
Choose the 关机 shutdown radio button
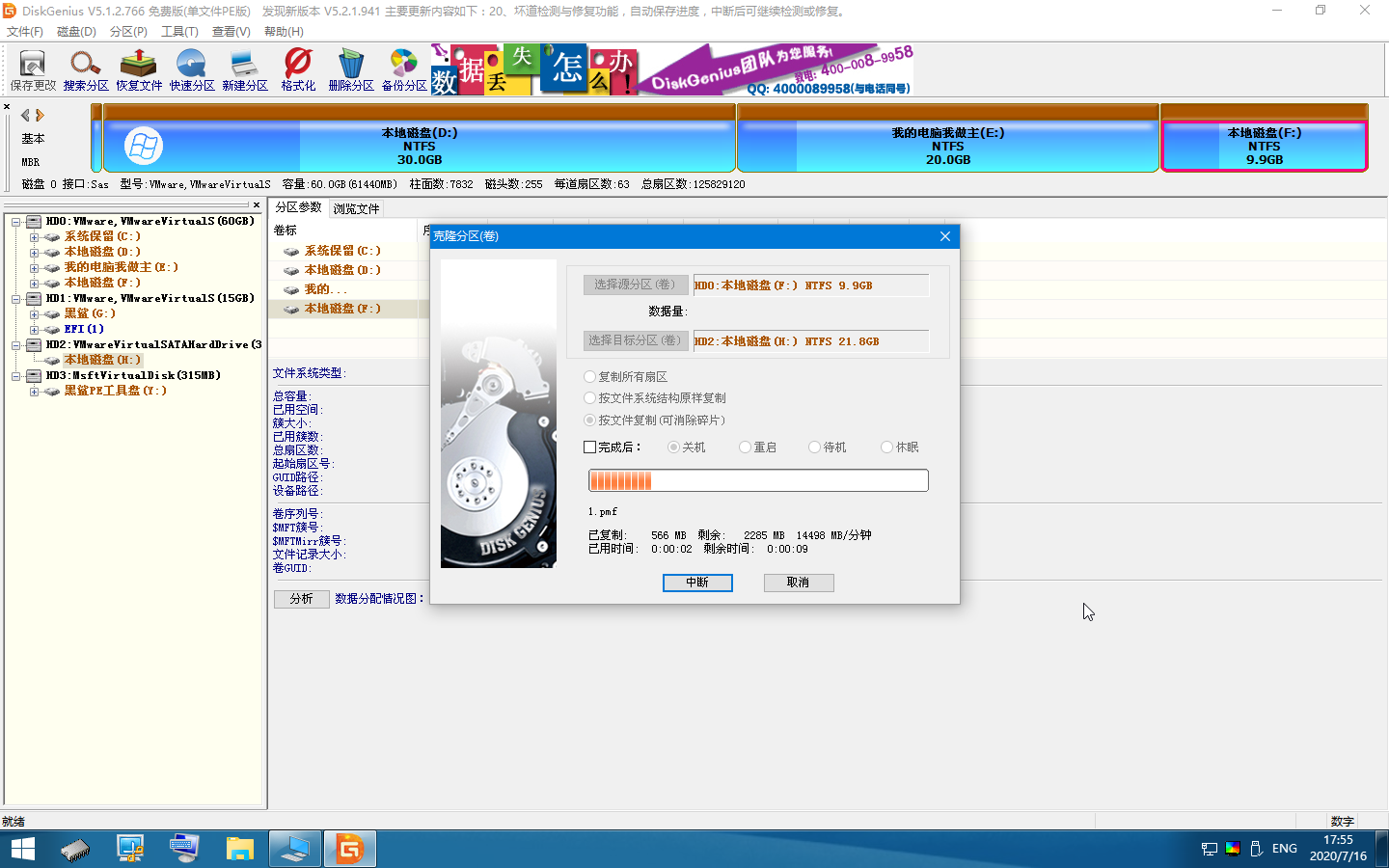[x=687, y=448]
